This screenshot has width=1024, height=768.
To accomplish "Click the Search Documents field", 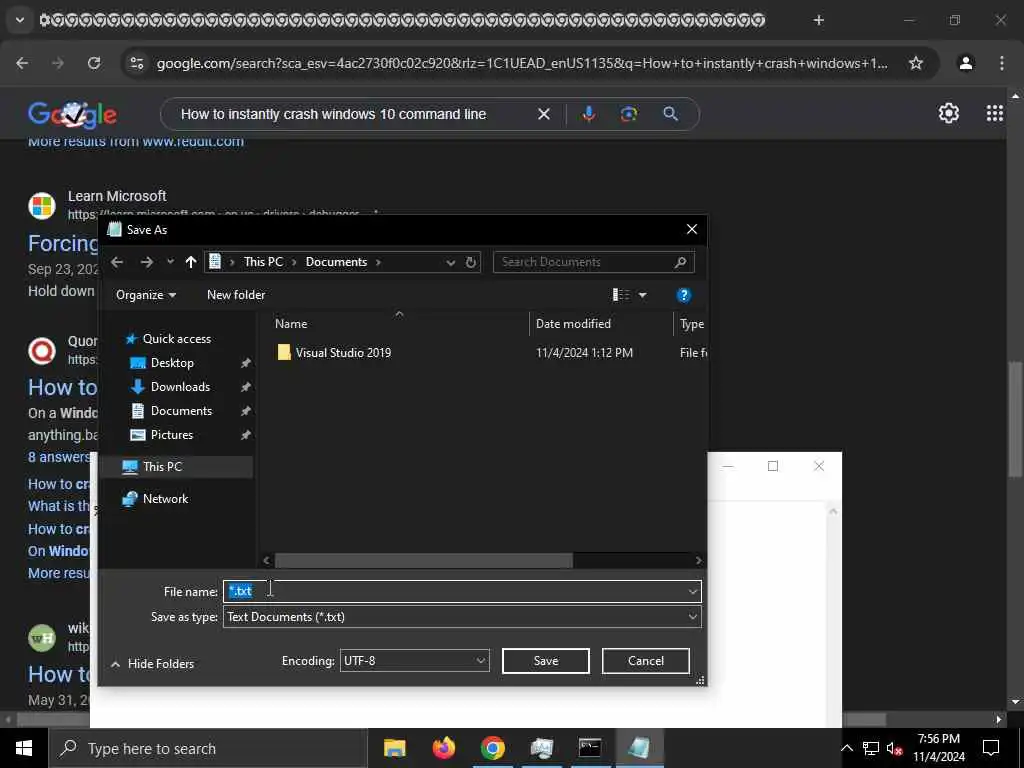I will [594, 262].
